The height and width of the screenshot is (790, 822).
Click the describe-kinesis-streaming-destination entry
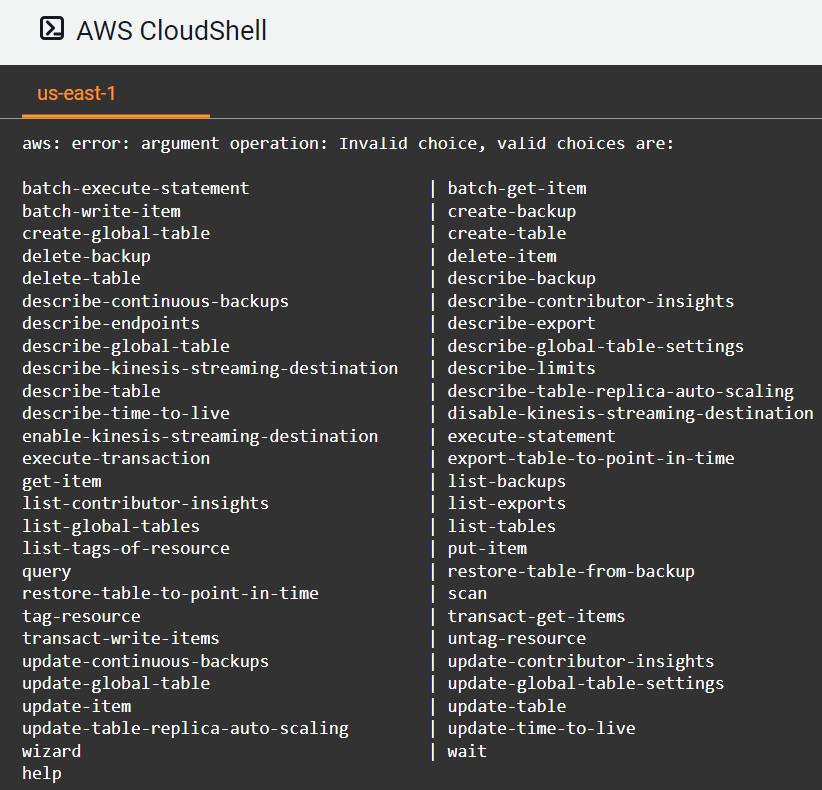(210, 369)
